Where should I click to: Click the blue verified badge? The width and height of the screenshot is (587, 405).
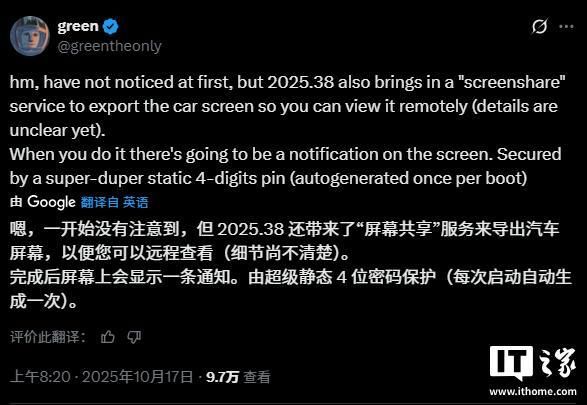110,27
